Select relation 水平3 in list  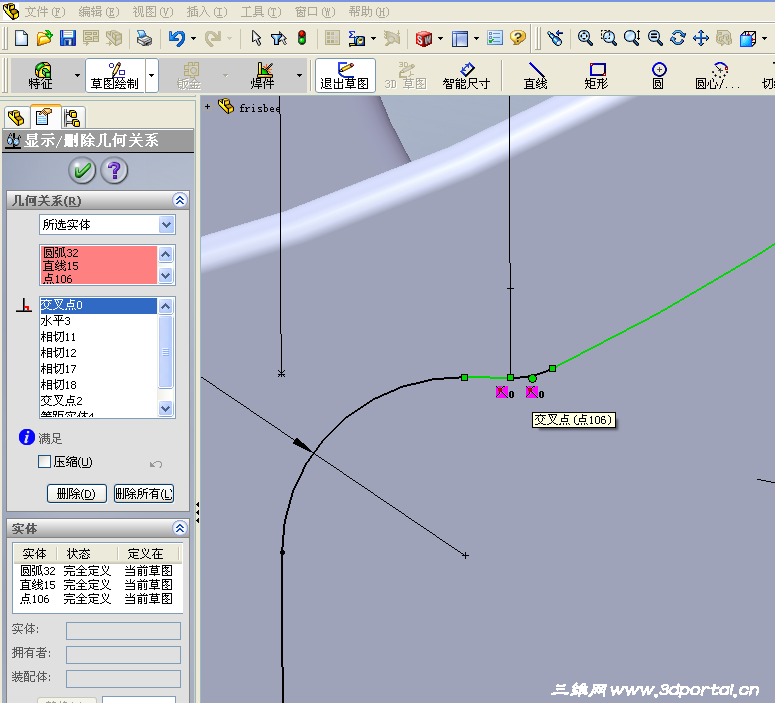click(x=99, y=321)
